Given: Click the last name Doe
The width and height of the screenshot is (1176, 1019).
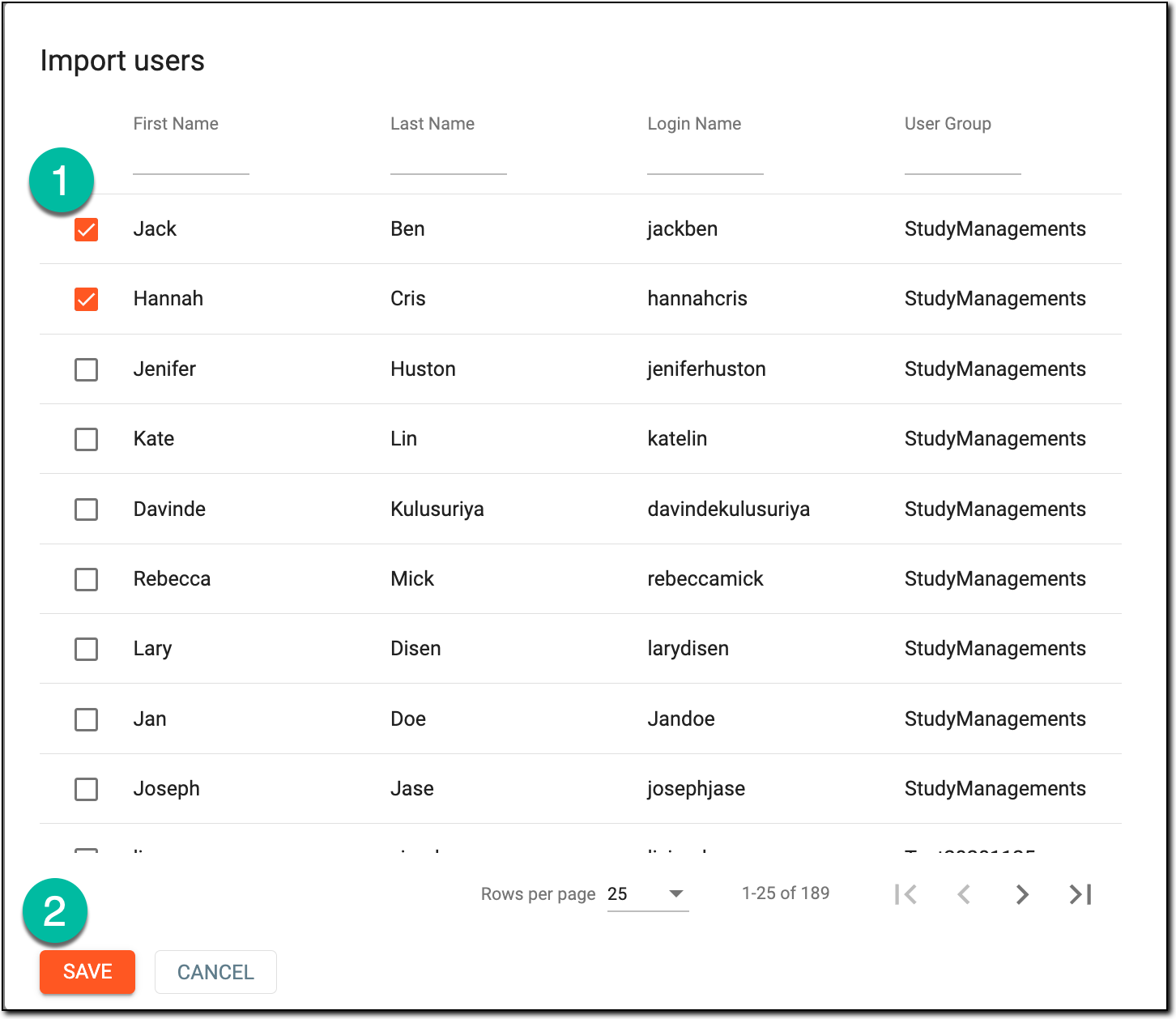Looking at the screenshot, I should pyautogui.click(x=408, y=718).
